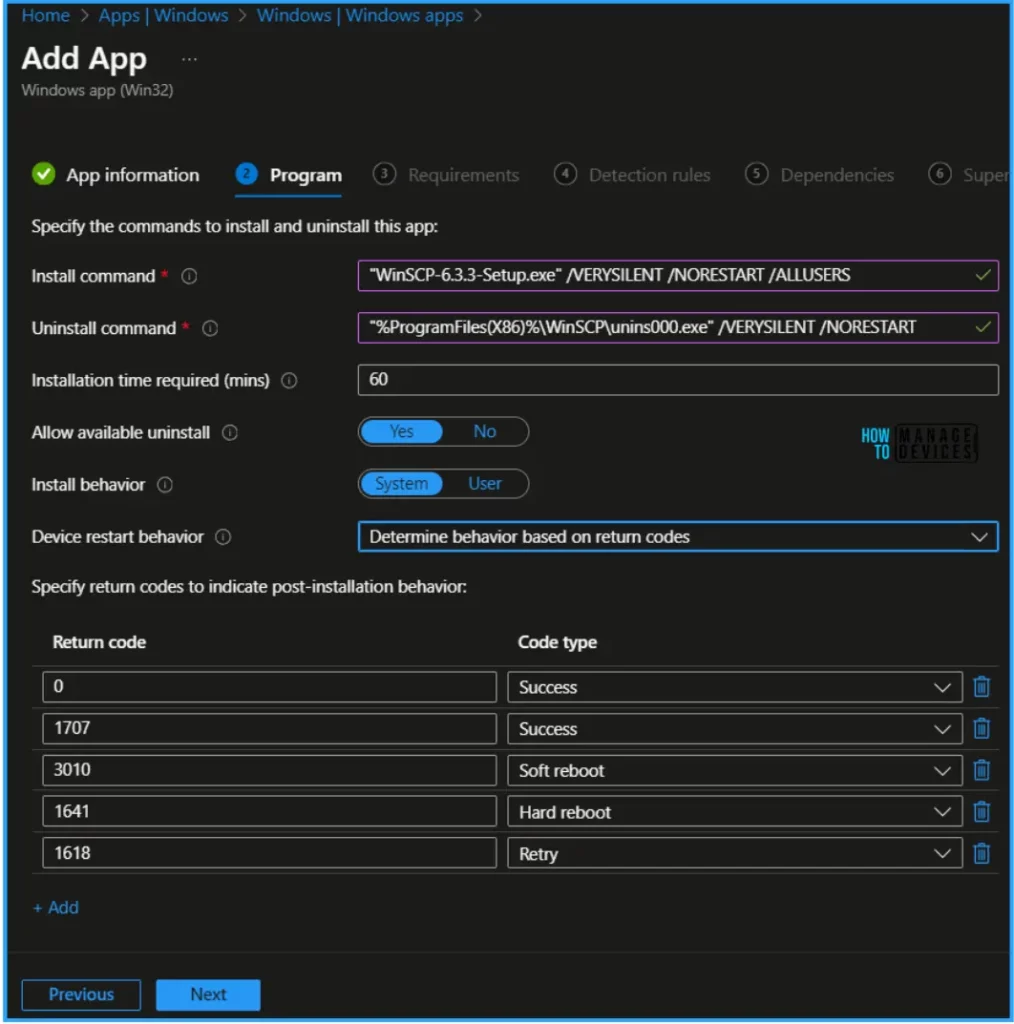
Task: Click the Uninstall command info icon
Action: (210, 328)
